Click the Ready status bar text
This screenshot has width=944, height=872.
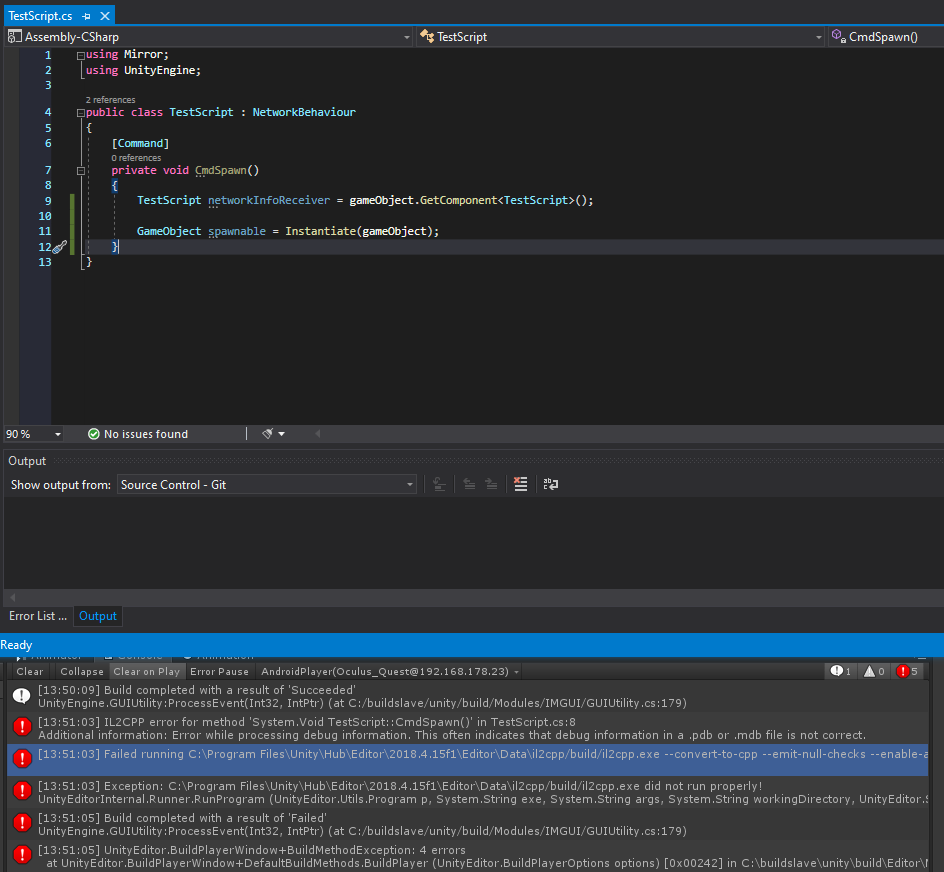(x=16, y=645)
